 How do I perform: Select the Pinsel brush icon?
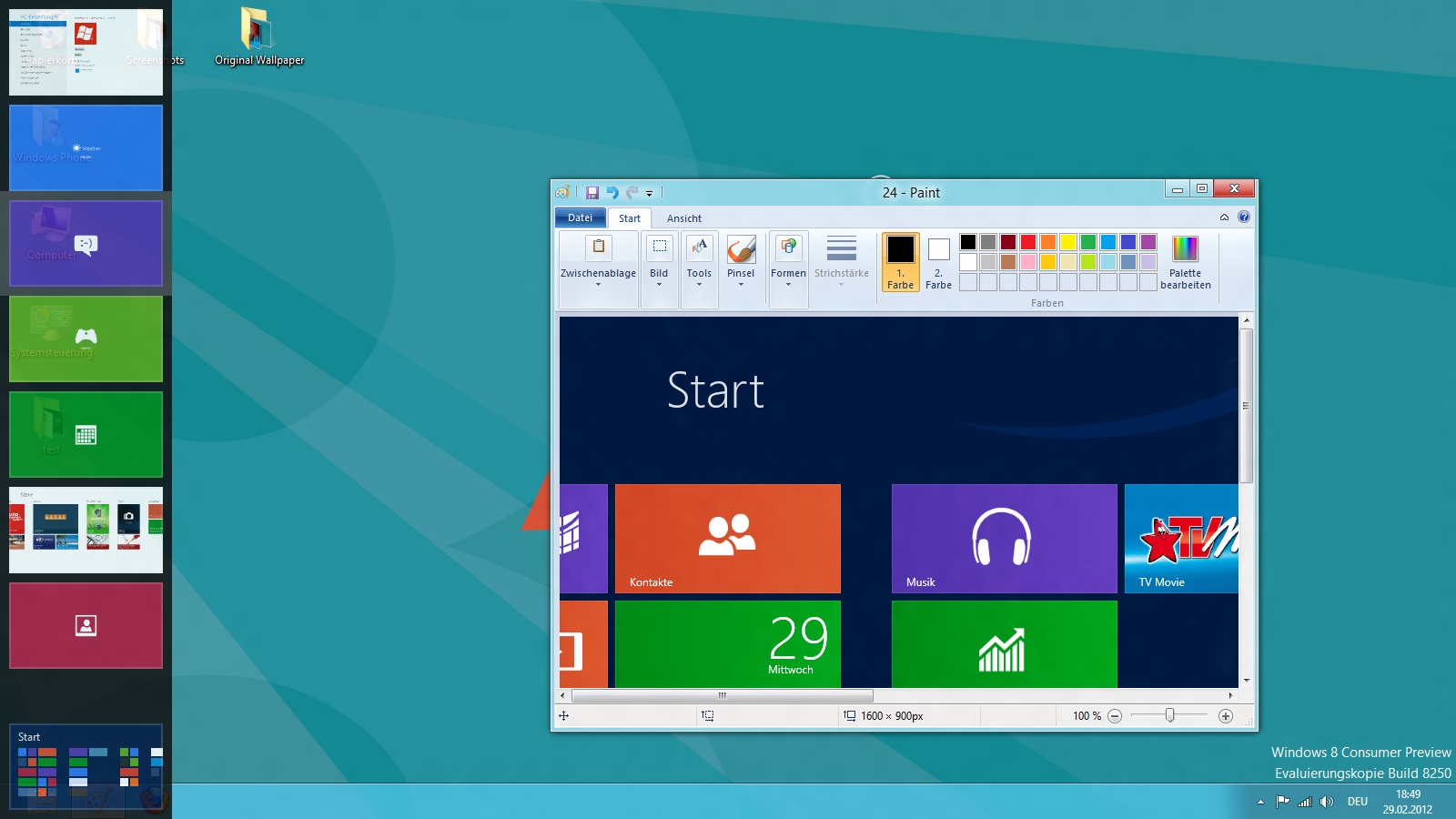pos(741,248)
